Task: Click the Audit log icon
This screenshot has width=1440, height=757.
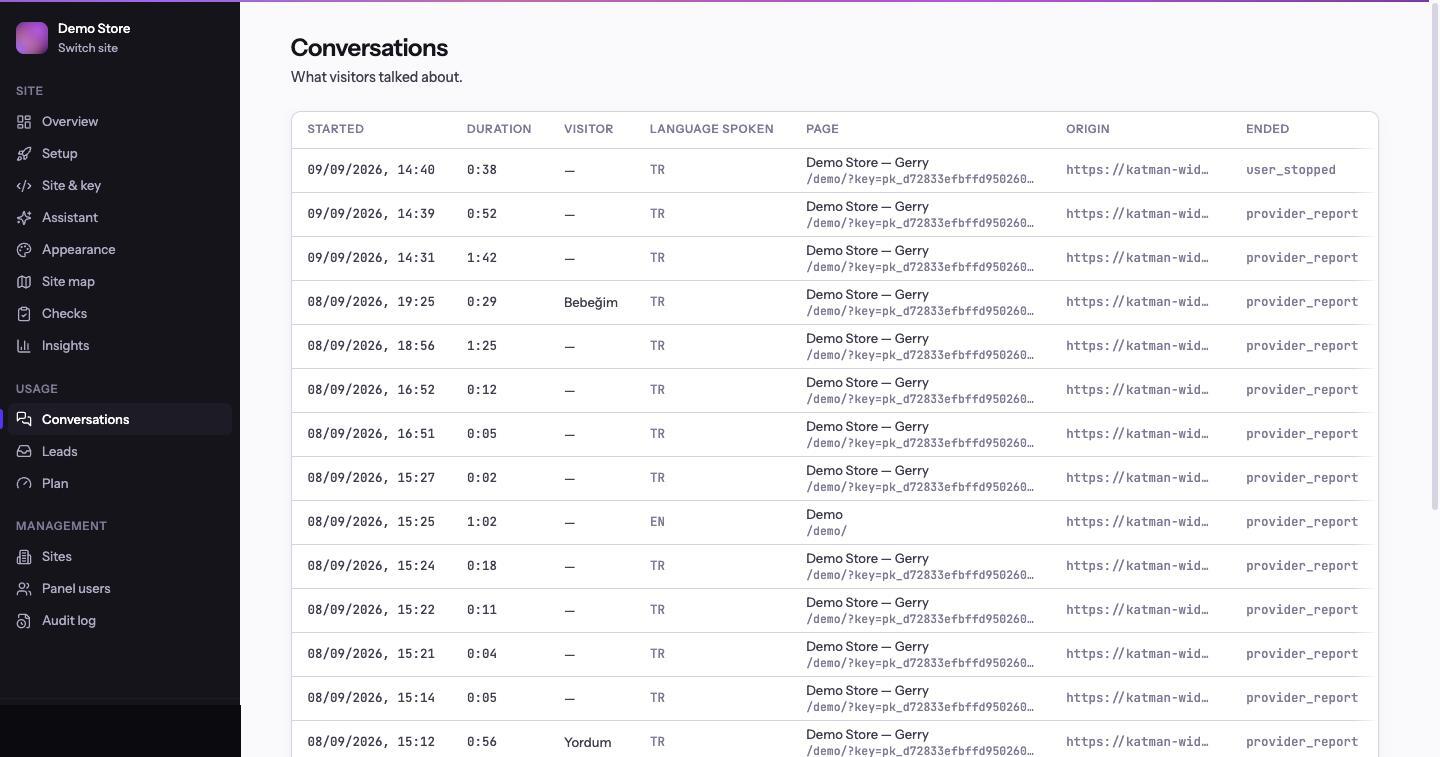Action: pyautogui.click(x=24, y=621)
